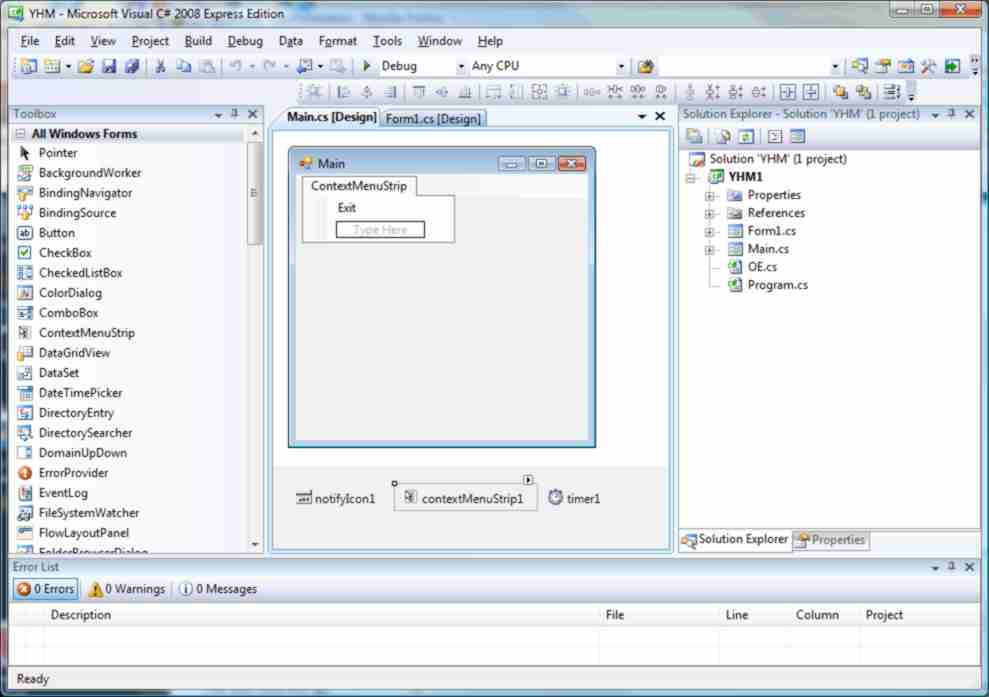Click the File column header in Error List
989x697 pixels.
615,615
